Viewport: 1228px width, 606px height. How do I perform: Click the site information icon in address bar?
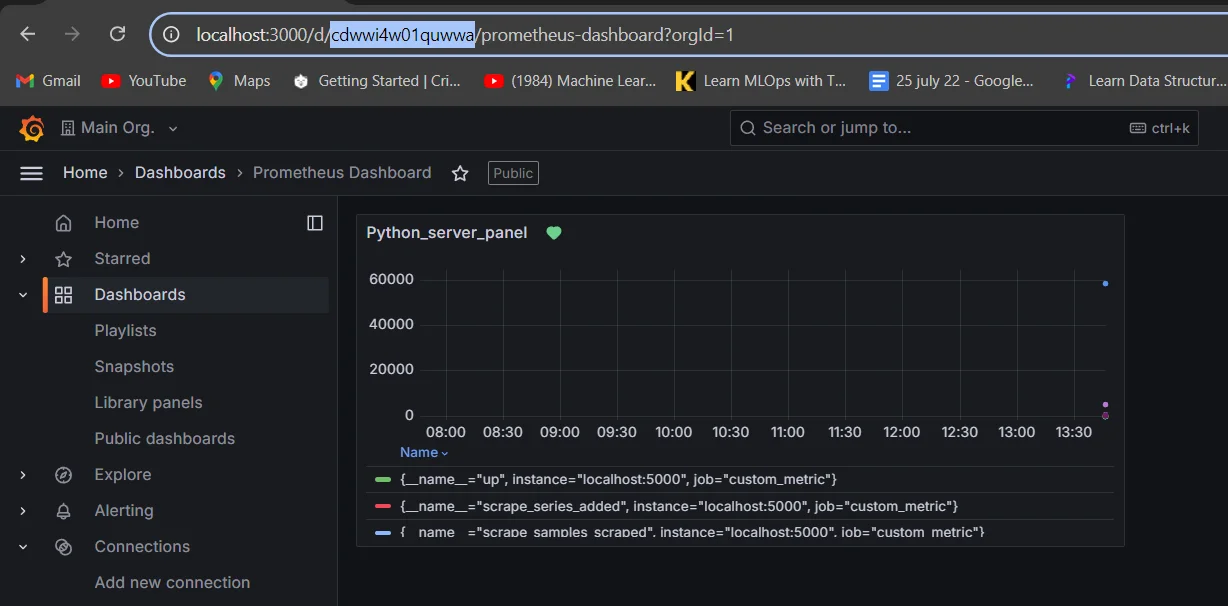171,34
